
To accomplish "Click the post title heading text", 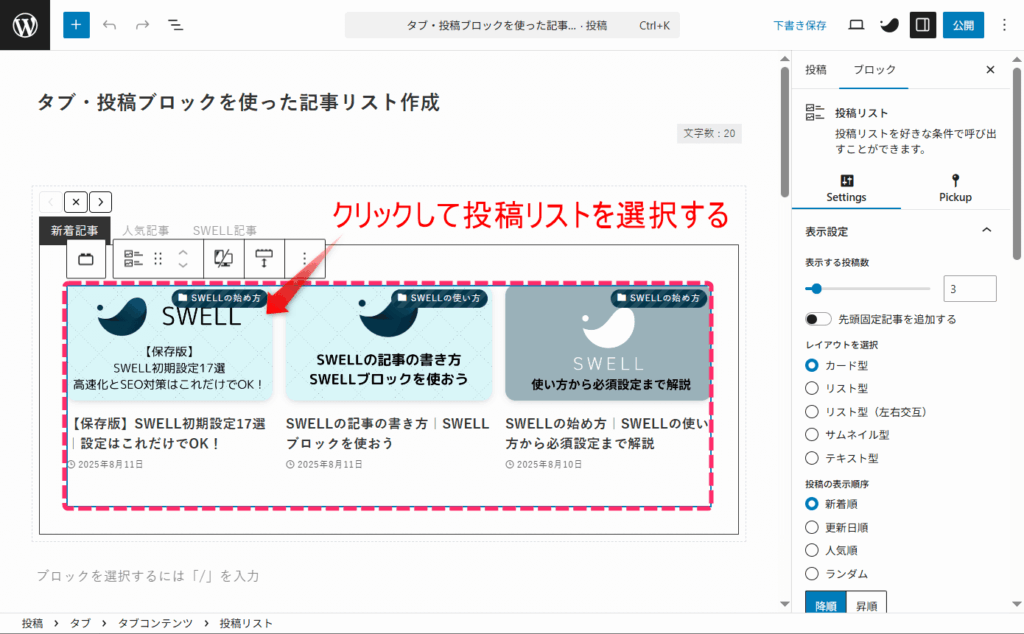I will pyautogui.click(x=238, y=102).
